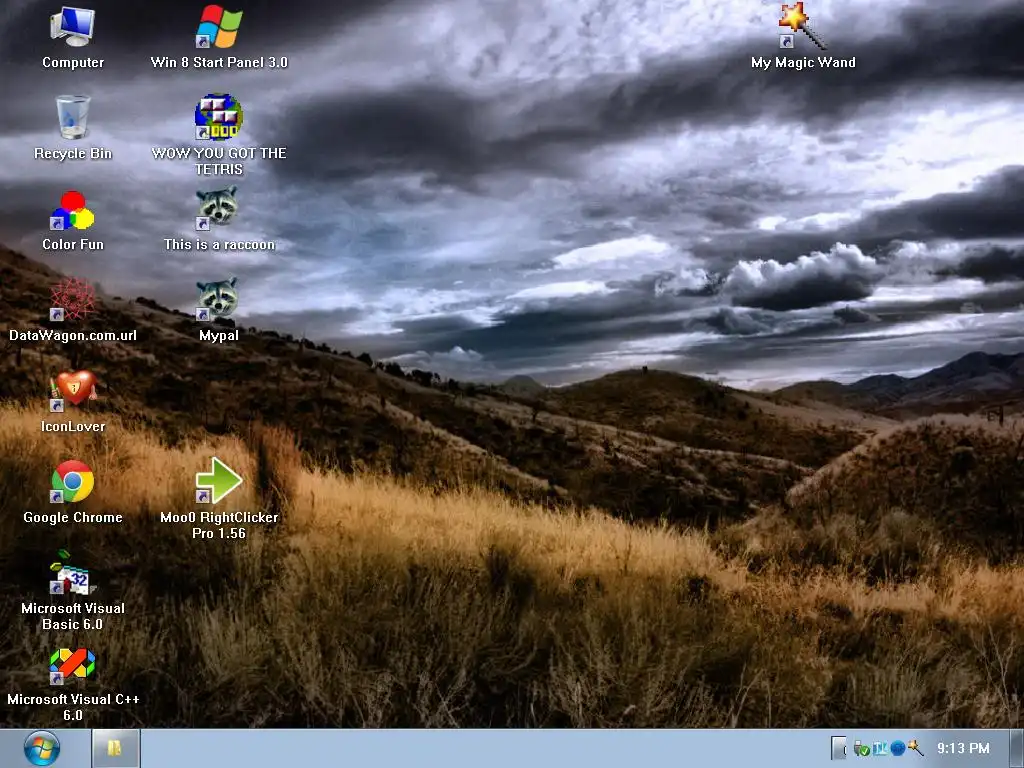Open the Windows Start orb

pos(42,748)
